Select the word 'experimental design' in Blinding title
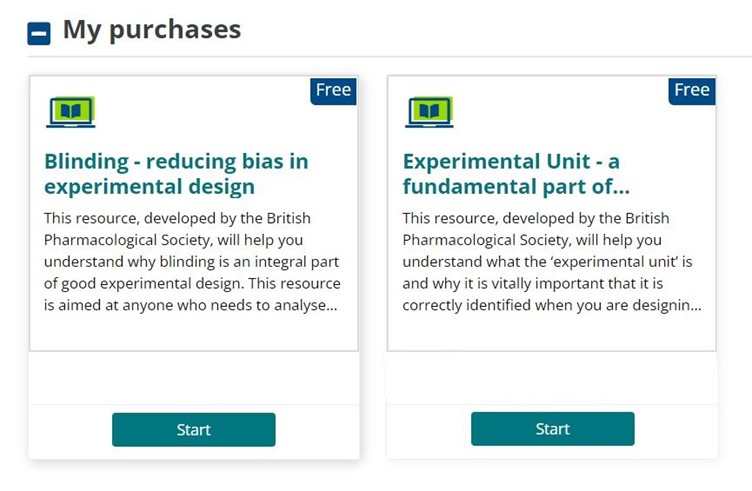This screenshot has width=752, height=491. (149, 187)
